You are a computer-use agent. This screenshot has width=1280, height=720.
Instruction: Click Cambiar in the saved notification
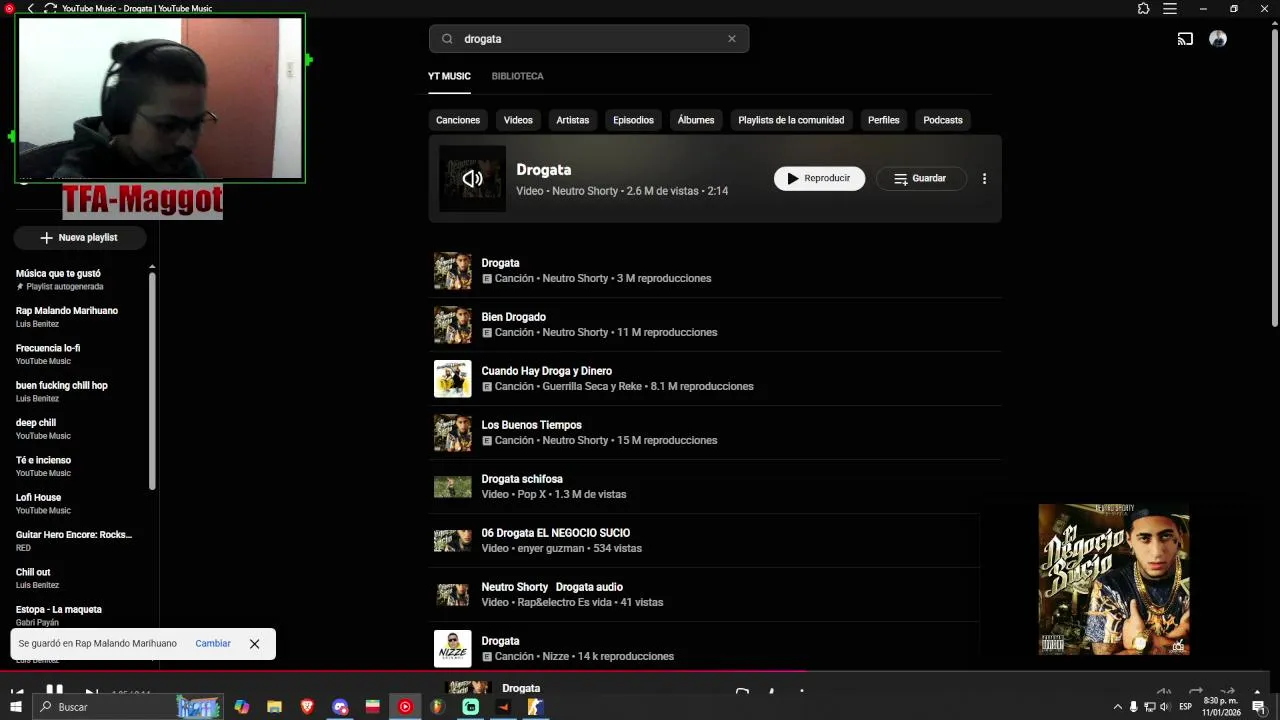tap(213, 644)
